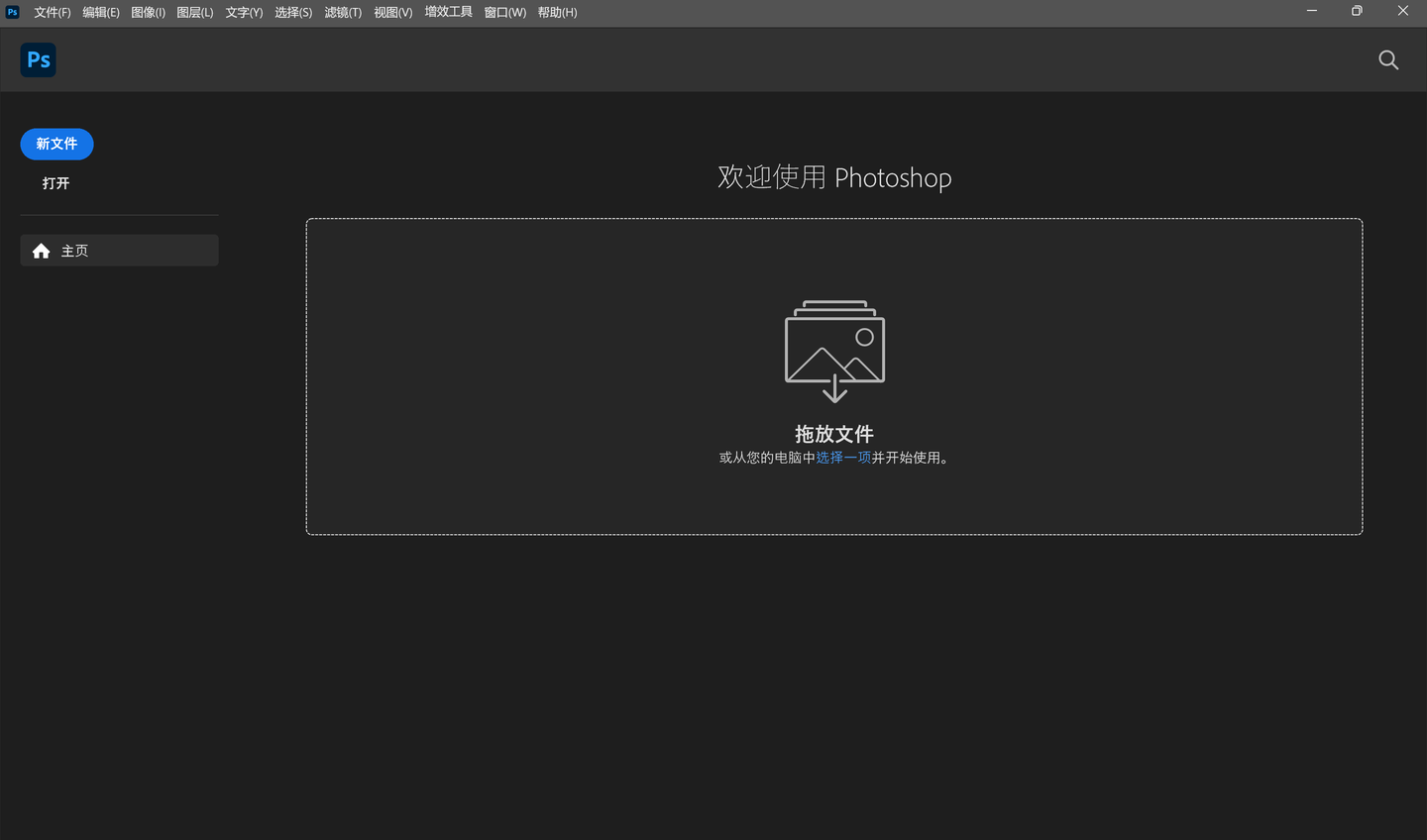Open the 文件(F) menu
Image resolution: width=1427 pixels, height=840 pixels.
tap(53, 12)
